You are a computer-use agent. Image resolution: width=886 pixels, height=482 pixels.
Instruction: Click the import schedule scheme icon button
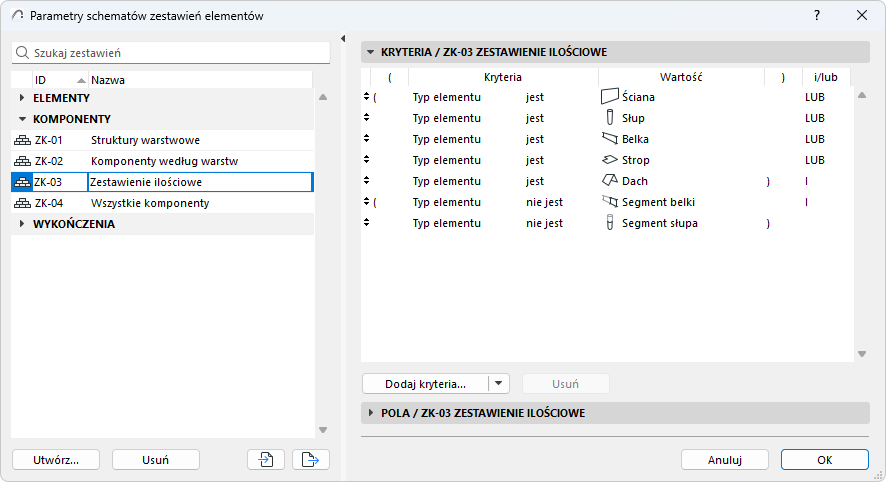(265, 459)
